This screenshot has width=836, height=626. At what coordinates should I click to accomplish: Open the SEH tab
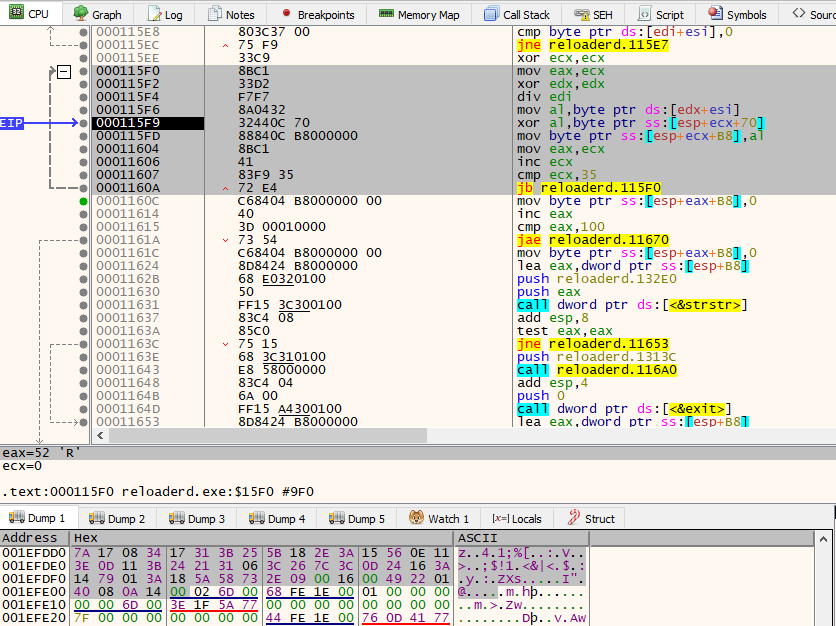[593, 14]
